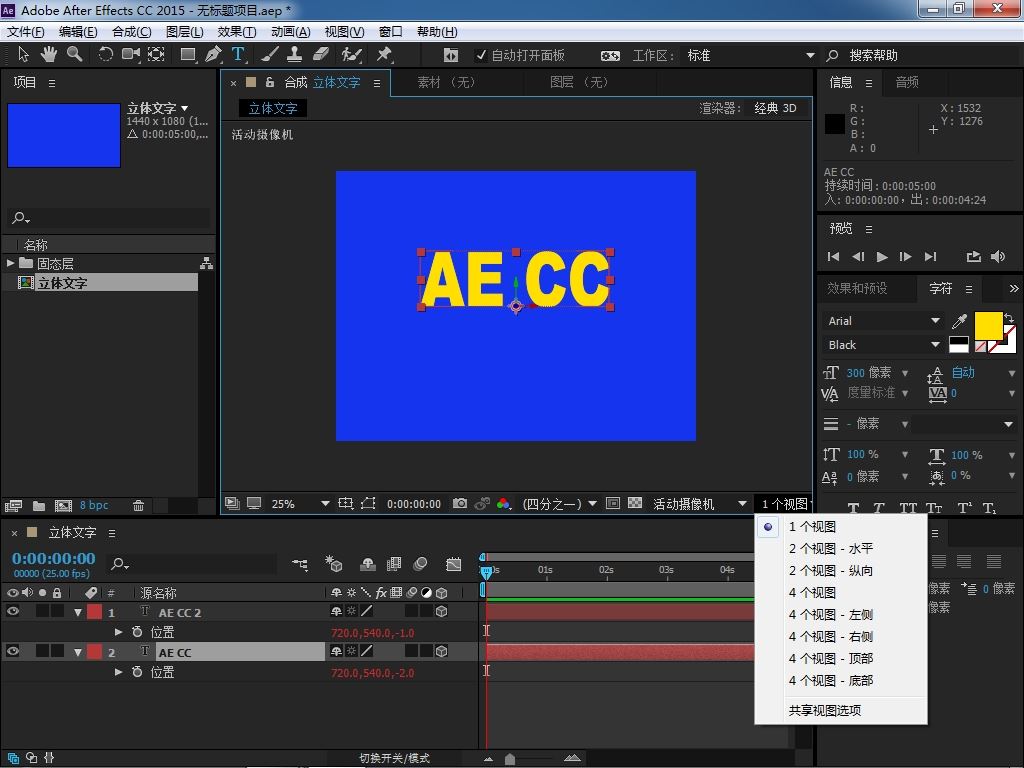
Task: Mute audio in the Preview panel
Action: 998,257
